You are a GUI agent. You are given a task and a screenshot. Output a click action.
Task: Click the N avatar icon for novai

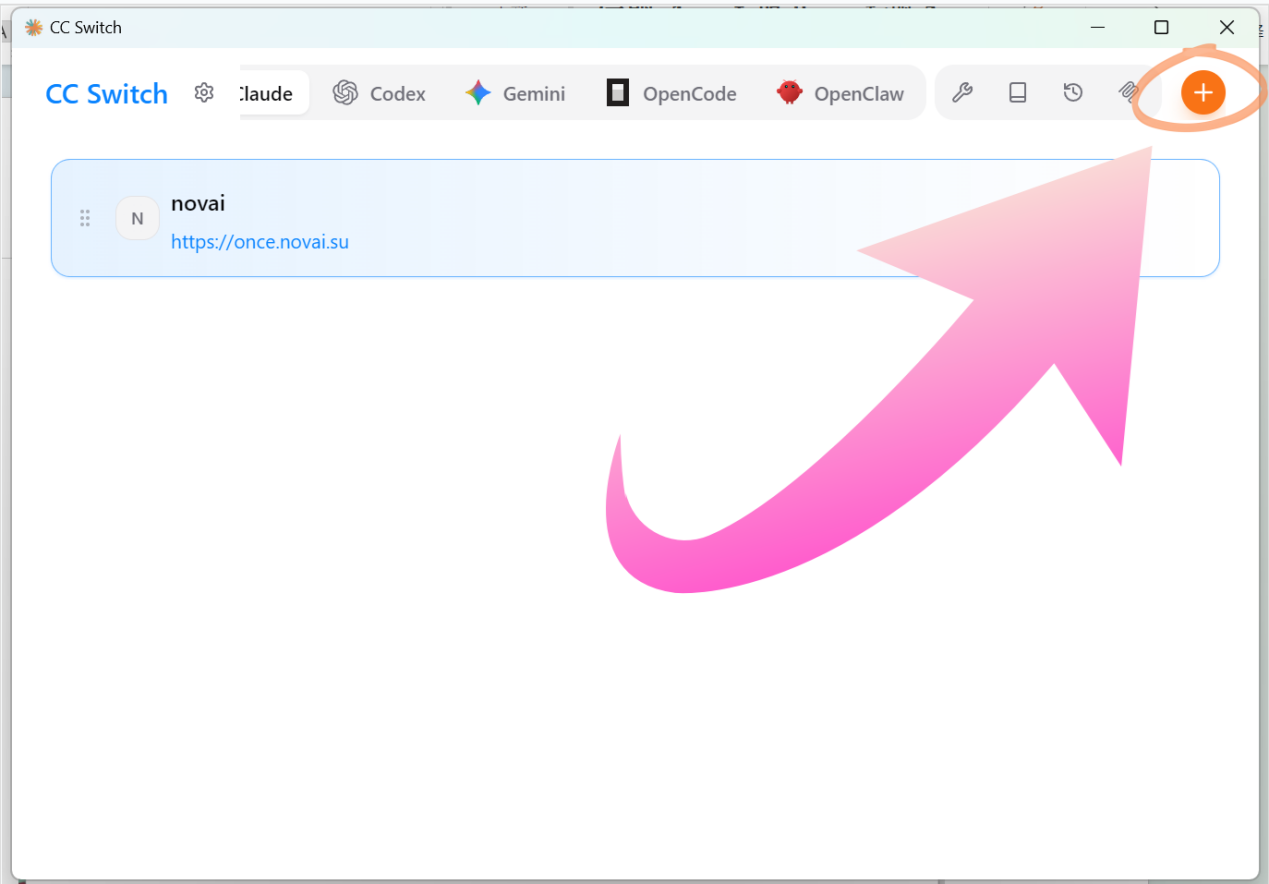[x=137, y=218]
